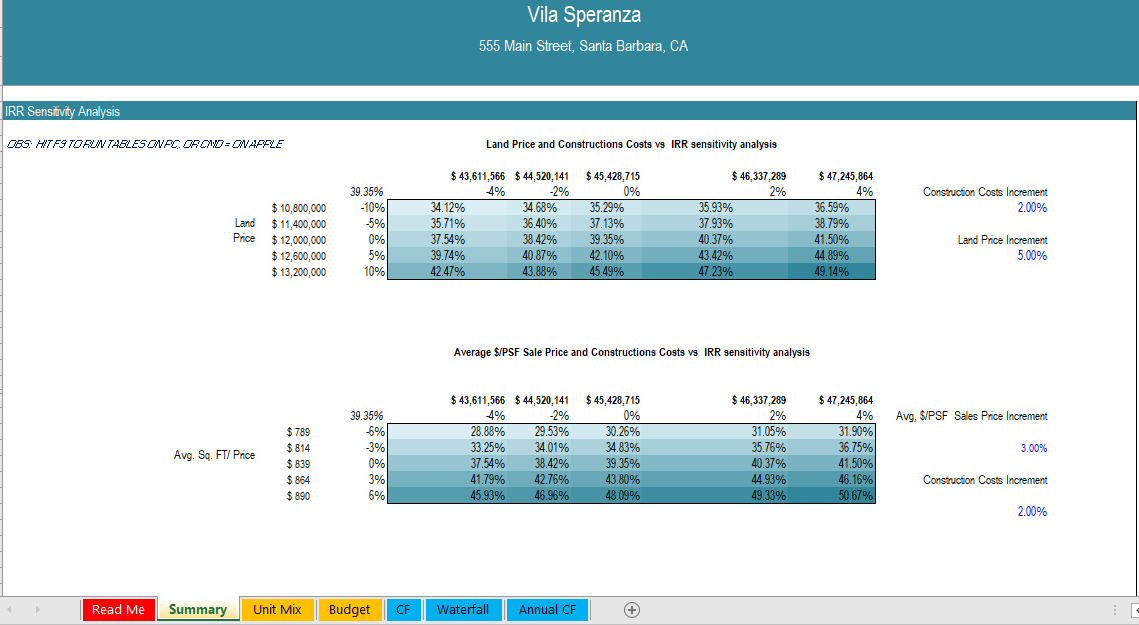Select the Vila Speranza title cell
1139x625 pixels.
click(x=584, y=15)
